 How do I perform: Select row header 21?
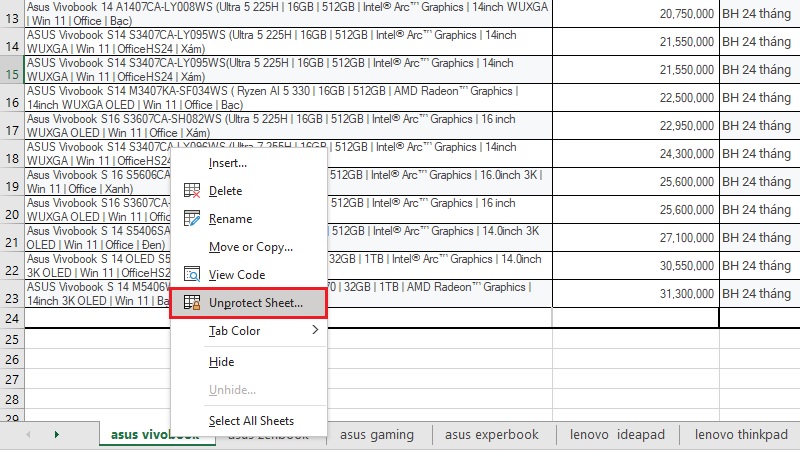(12, 238)
